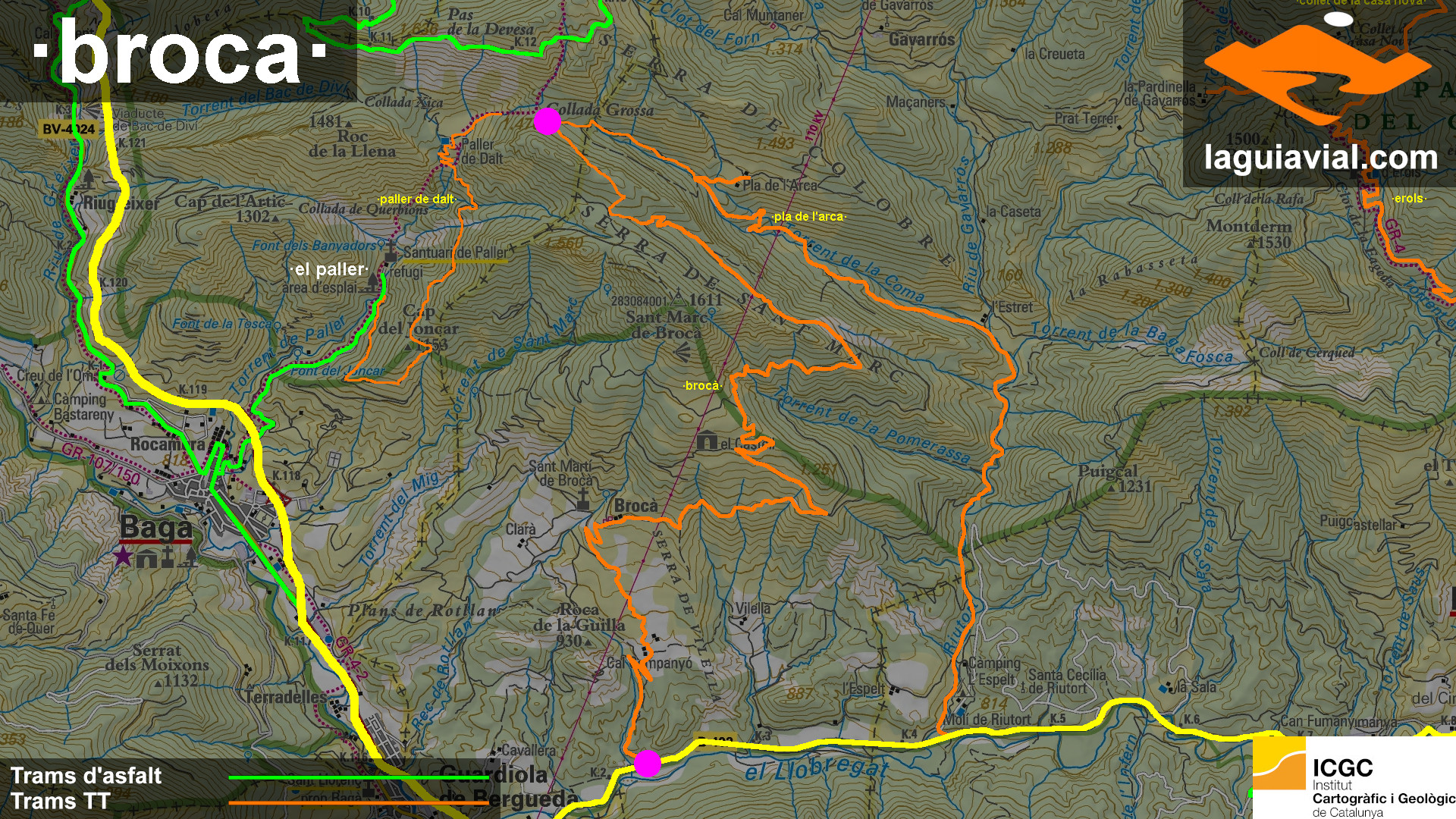Click the white 'el paller' waypoint label
This screenshot has width=1456, height=819.
point(329,269)
